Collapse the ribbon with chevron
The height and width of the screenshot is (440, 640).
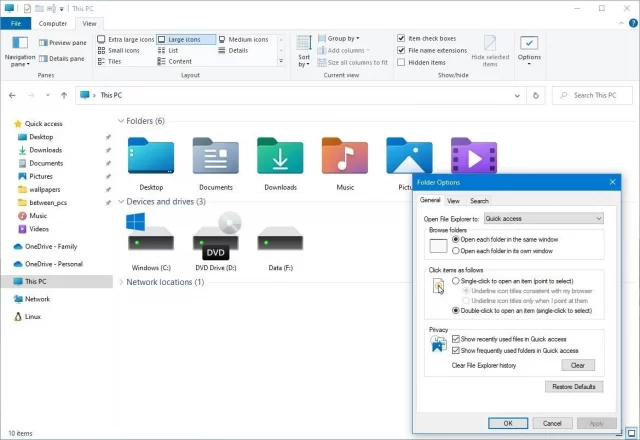tap(621, 23)
